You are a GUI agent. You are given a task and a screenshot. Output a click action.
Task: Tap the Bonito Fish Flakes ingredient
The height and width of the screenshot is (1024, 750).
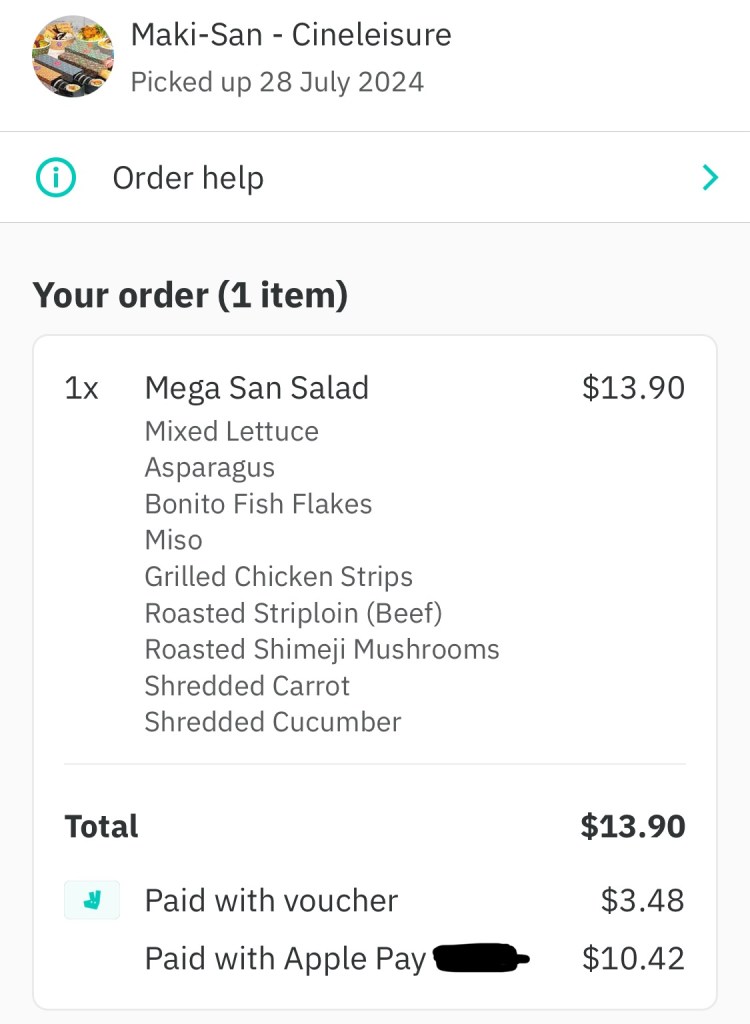[258, 504]
